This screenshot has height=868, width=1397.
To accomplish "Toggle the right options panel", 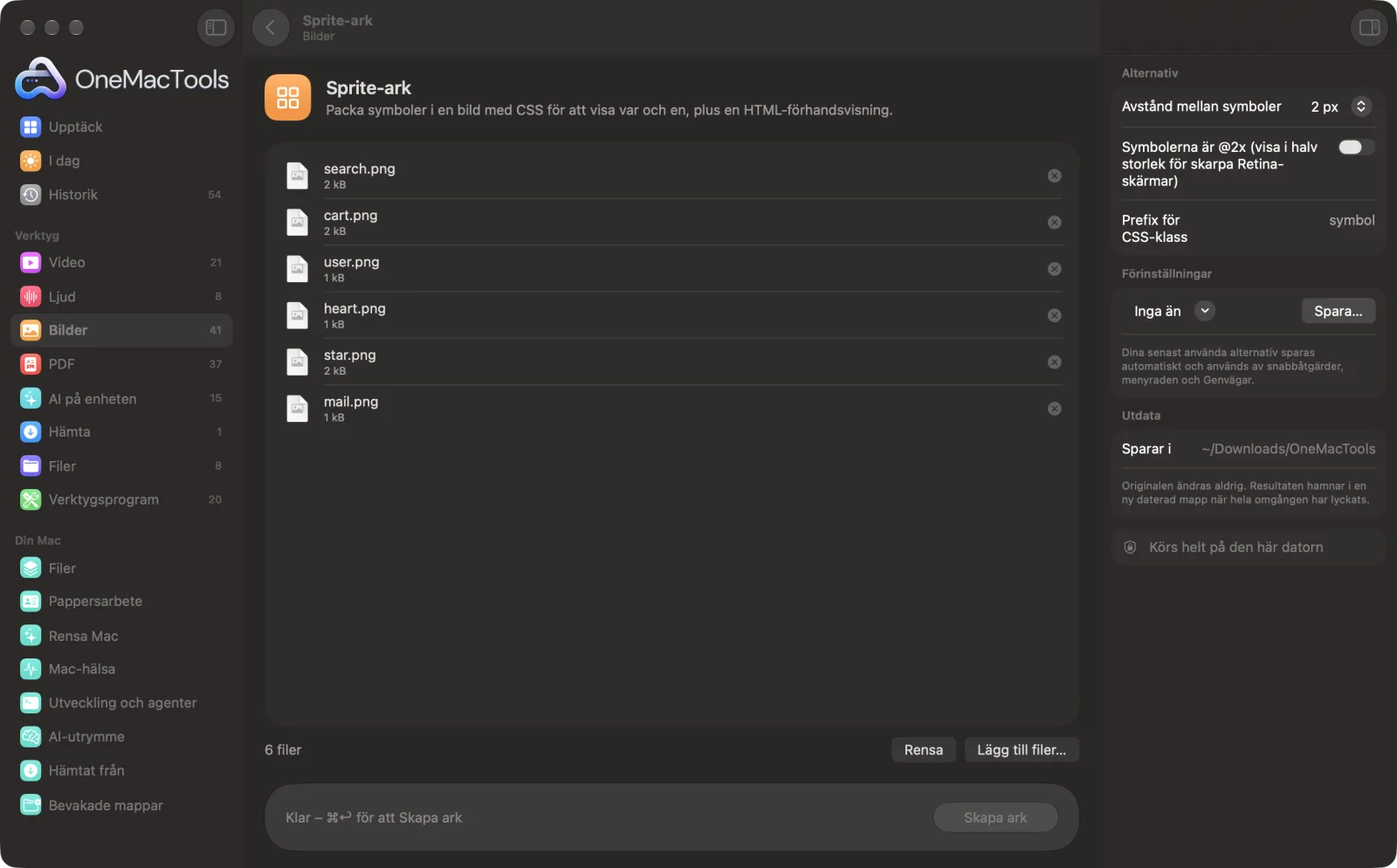I will point(1368,28).
